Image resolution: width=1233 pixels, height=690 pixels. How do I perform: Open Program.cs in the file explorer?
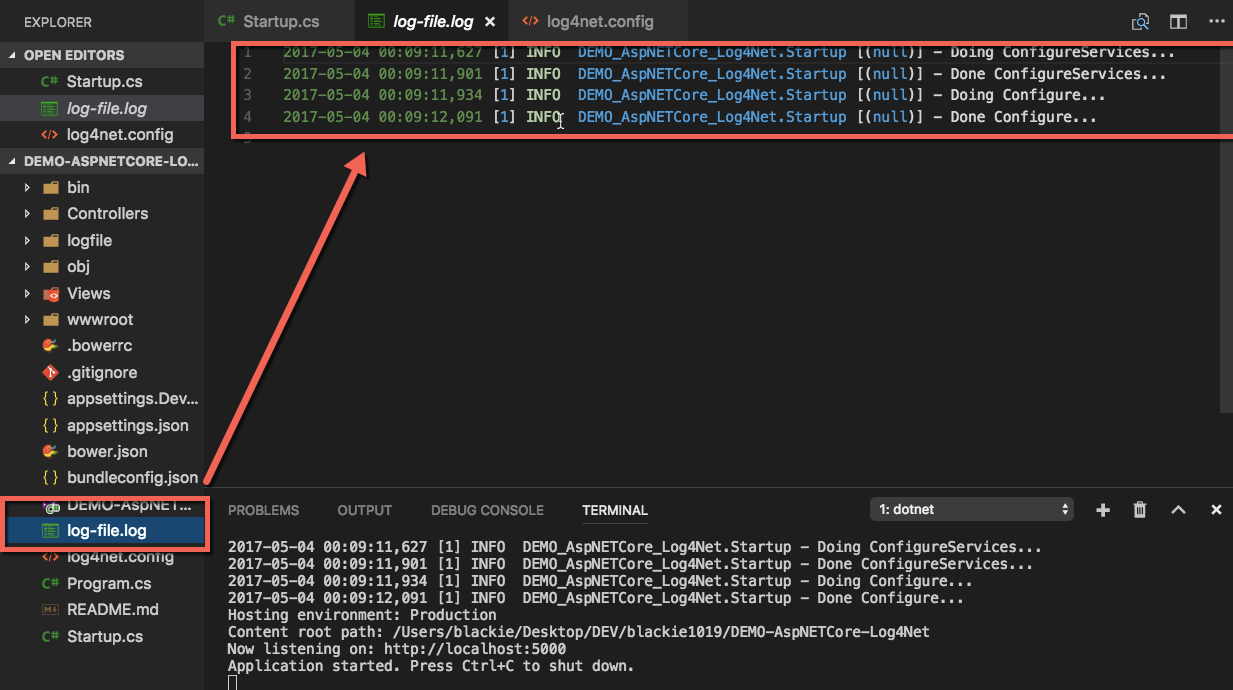[109, 583]
